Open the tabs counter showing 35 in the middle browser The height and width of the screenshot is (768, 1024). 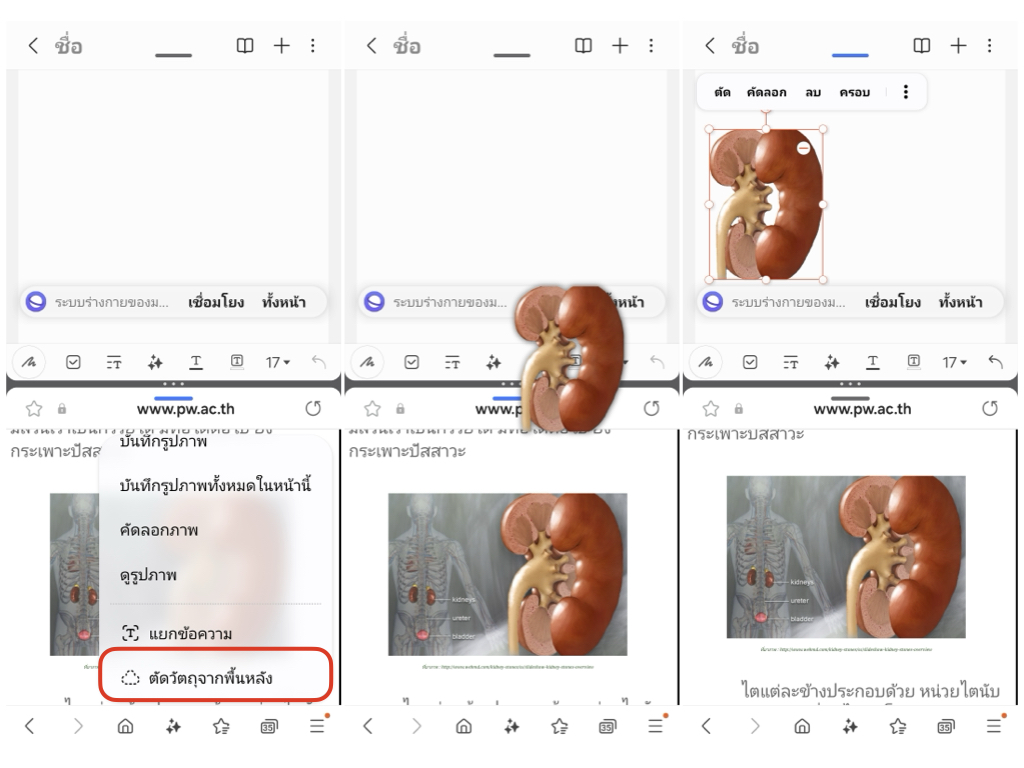point(607,727)
